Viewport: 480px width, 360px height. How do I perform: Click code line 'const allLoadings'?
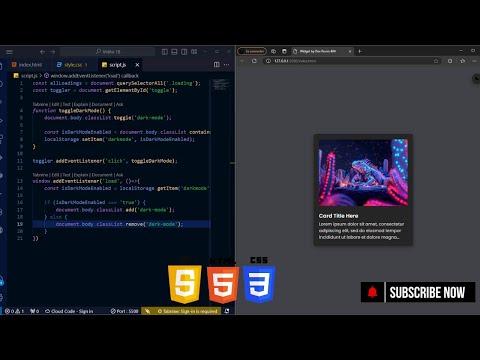(116, 83)
